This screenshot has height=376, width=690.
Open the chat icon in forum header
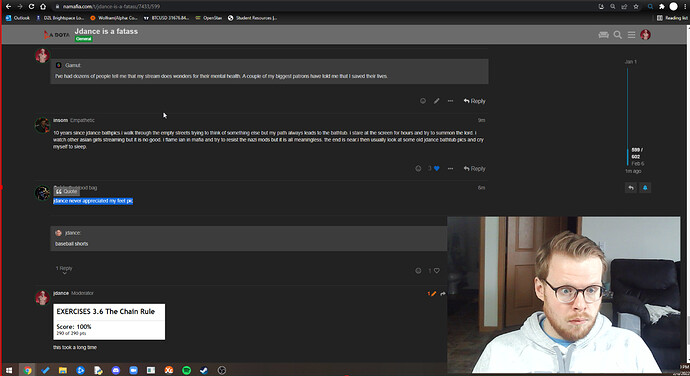603,35
